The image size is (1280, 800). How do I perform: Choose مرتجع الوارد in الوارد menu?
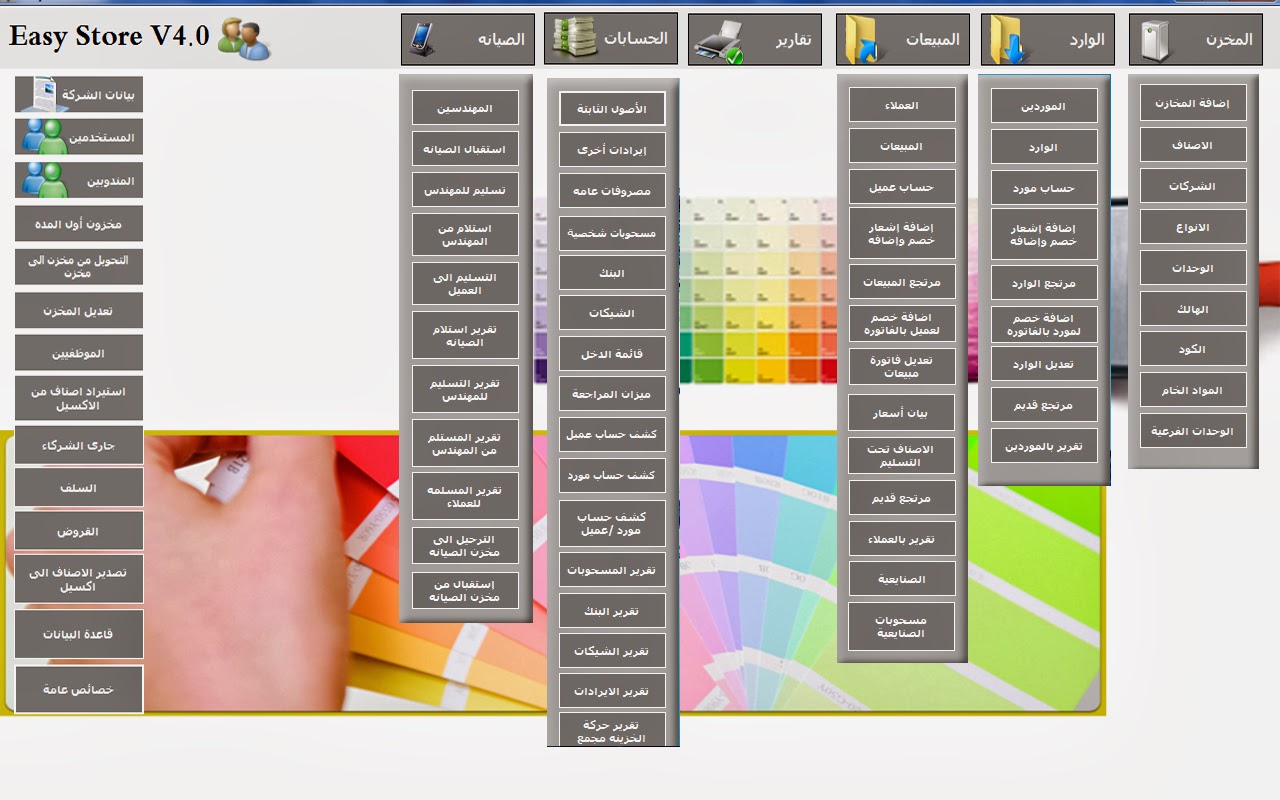tap(1044, 282)
